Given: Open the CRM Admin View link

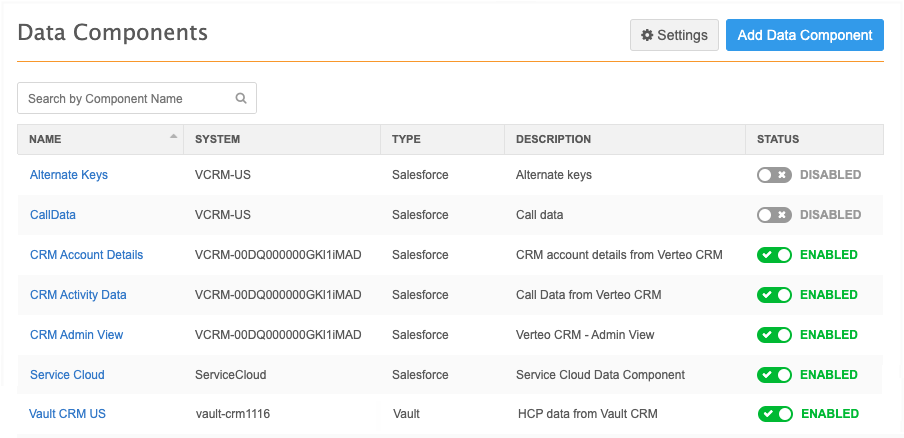Looking at the screenshot, I should [76, 335].
